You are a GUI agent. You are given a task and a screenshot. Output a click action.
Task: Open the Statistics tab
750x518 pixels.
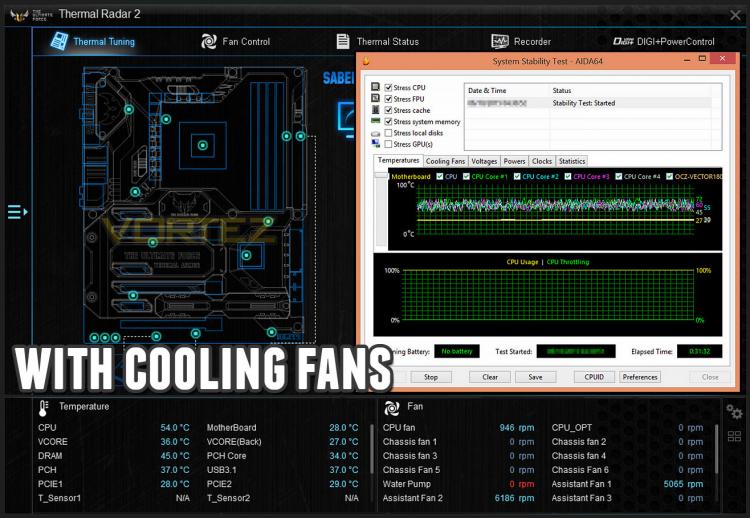(572, 161)
